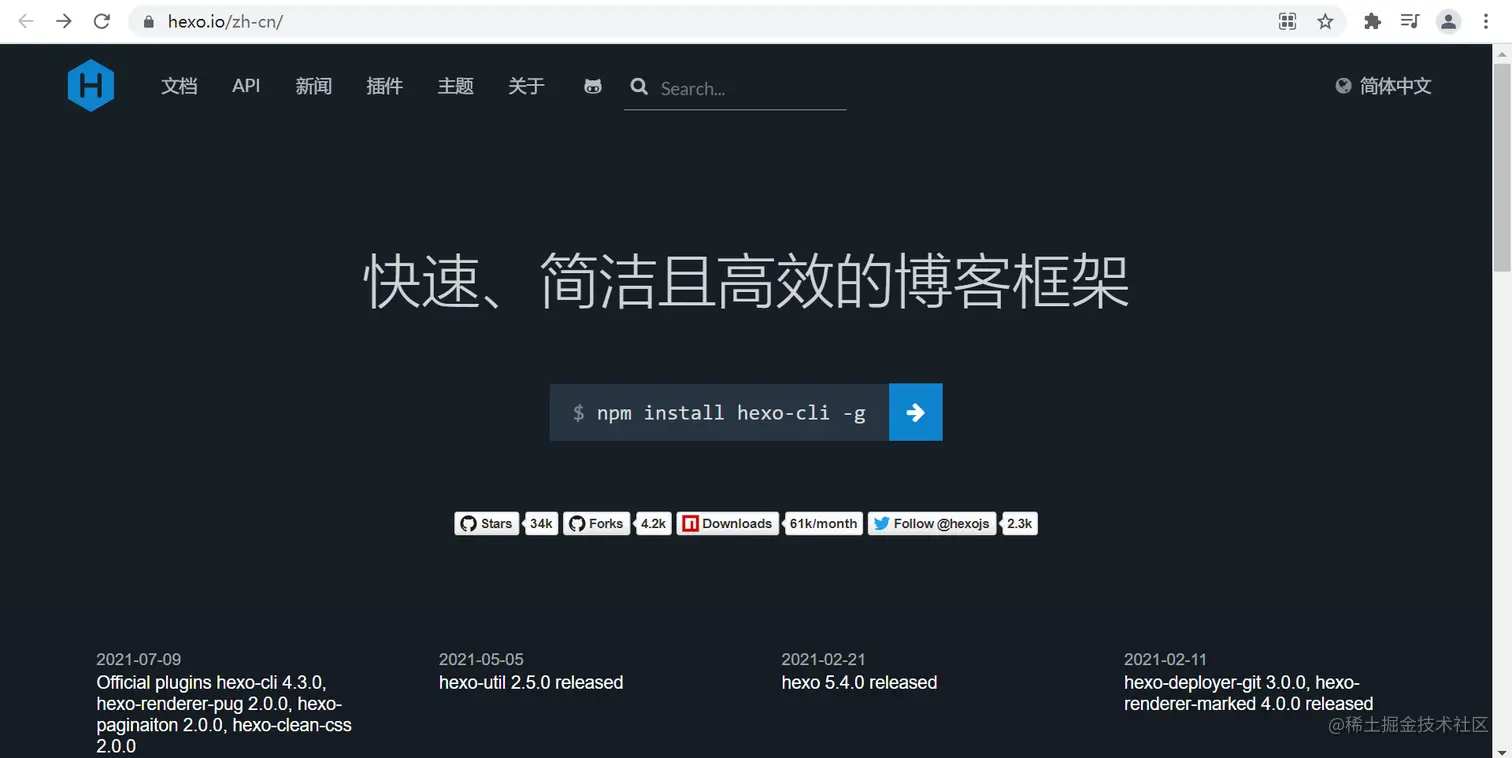Viewport: 1512px width, 758px height.
Task: Click the npm install hexo-cli -g command text
Action: click(x=731, y=412)
